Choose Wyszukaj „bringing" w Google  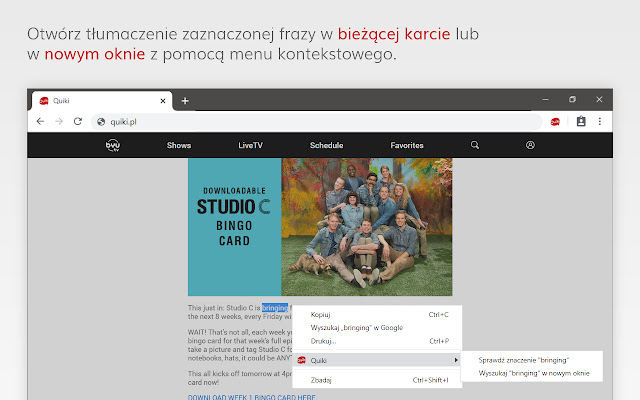(x=377, y=328)
